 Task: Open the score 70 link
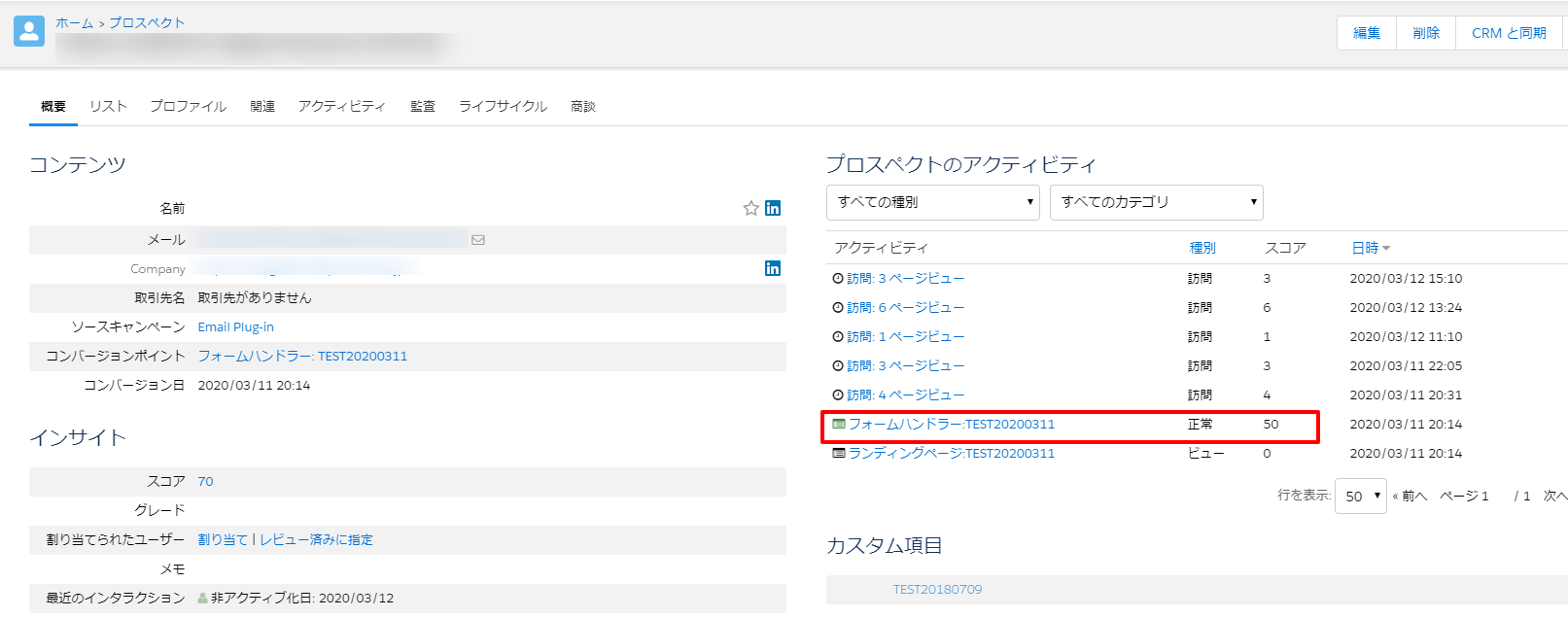tap(205, 482)
